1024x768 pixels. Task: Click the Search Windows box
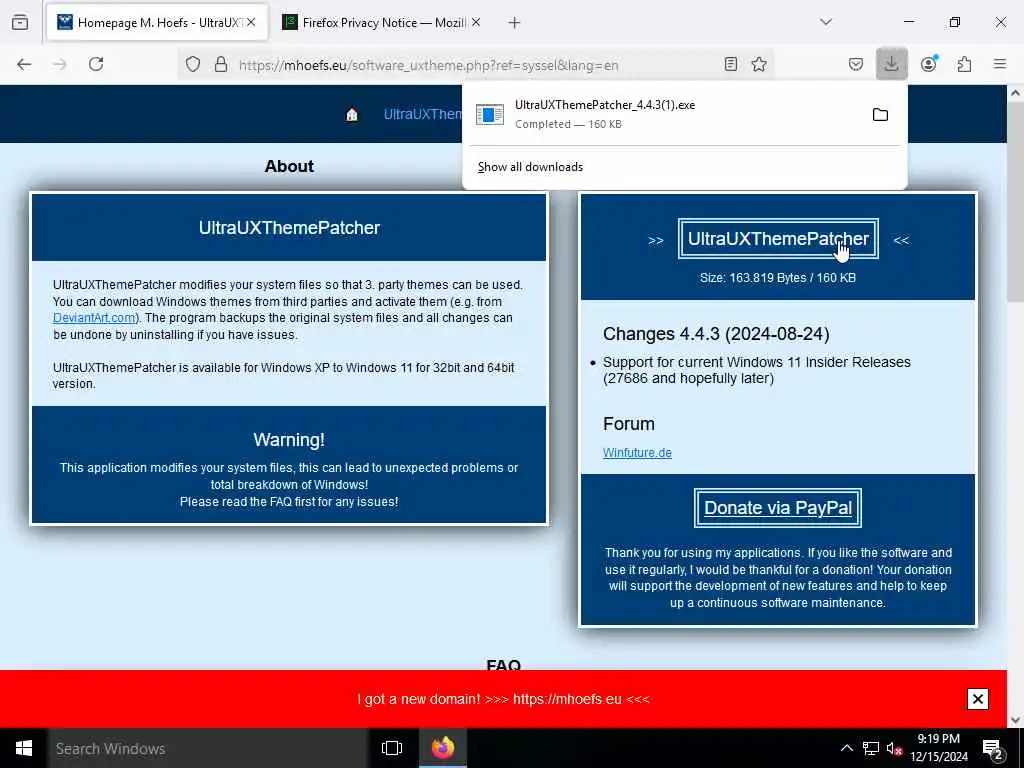pyautogui.click(x=208, y=748)
